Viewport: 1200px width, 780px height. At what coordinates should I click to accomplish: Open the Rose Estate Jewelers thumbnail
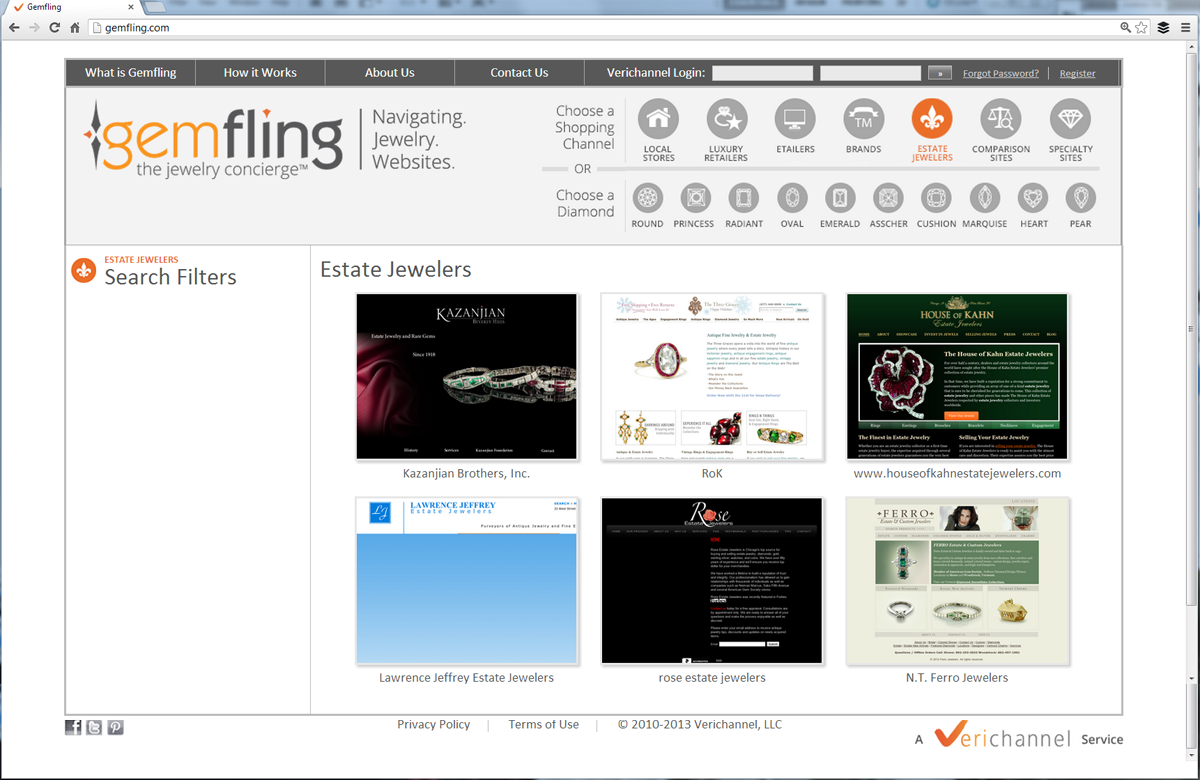pyautogui.click(x=712, y=581)
